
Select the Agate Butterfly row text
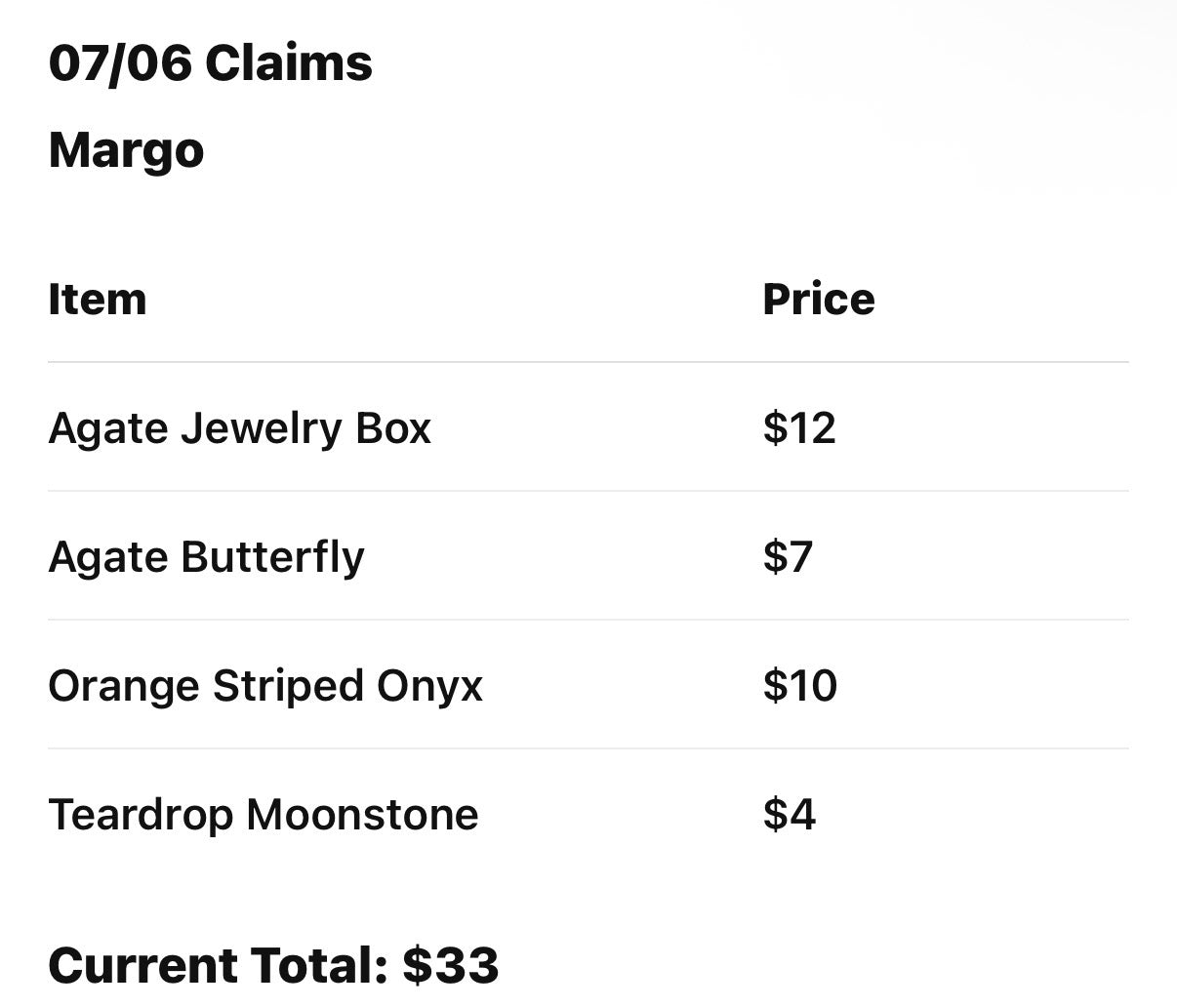pos(206,558)
